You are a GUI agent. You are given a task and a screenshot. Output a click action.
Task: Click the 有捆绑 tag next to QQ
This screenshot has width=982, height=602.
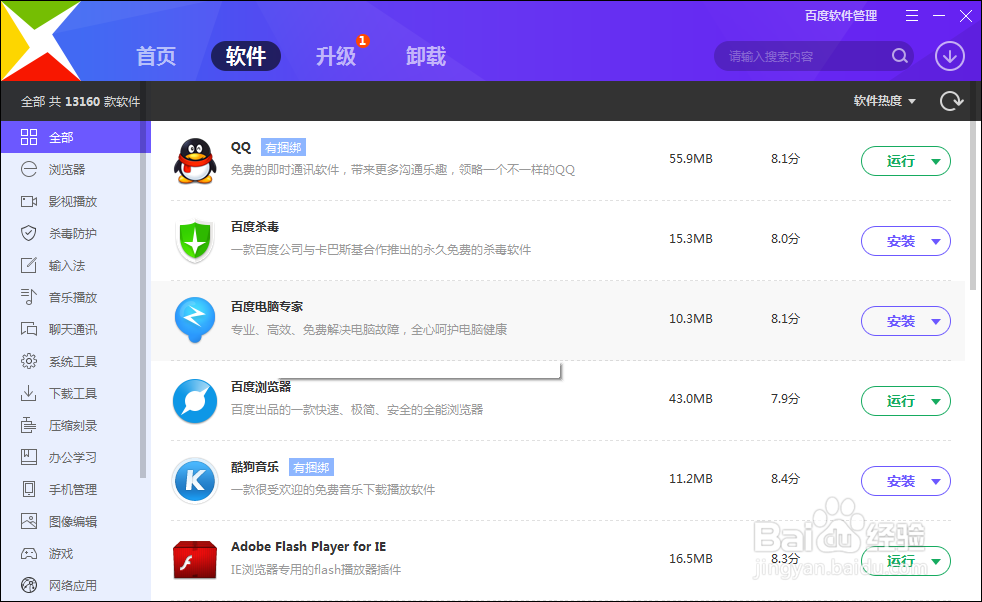[x=283, y=147]
